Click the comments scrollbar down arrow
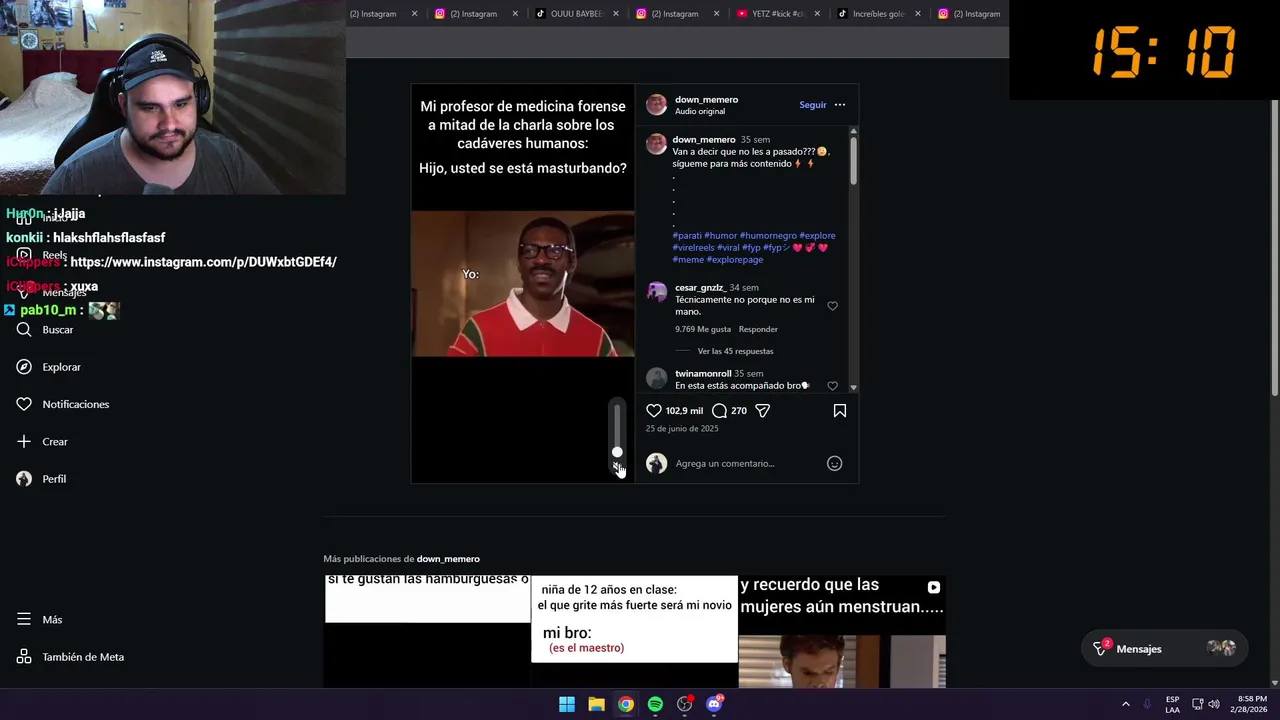This screenshot has width=1280, height=720. click(853, 387)
